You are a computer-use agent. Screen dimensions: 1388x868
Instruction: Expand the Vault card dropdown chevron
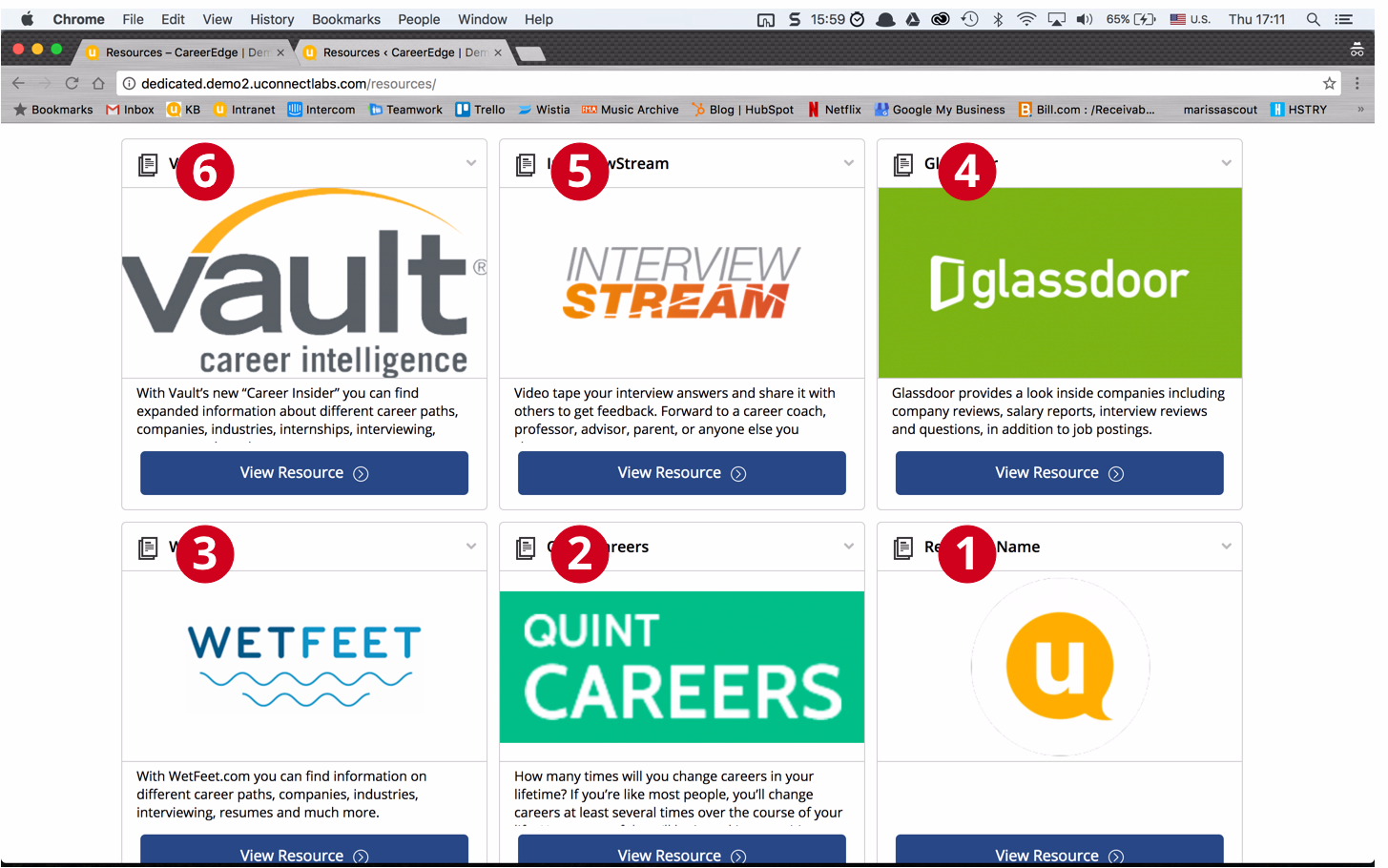click(x=471, y=163)
